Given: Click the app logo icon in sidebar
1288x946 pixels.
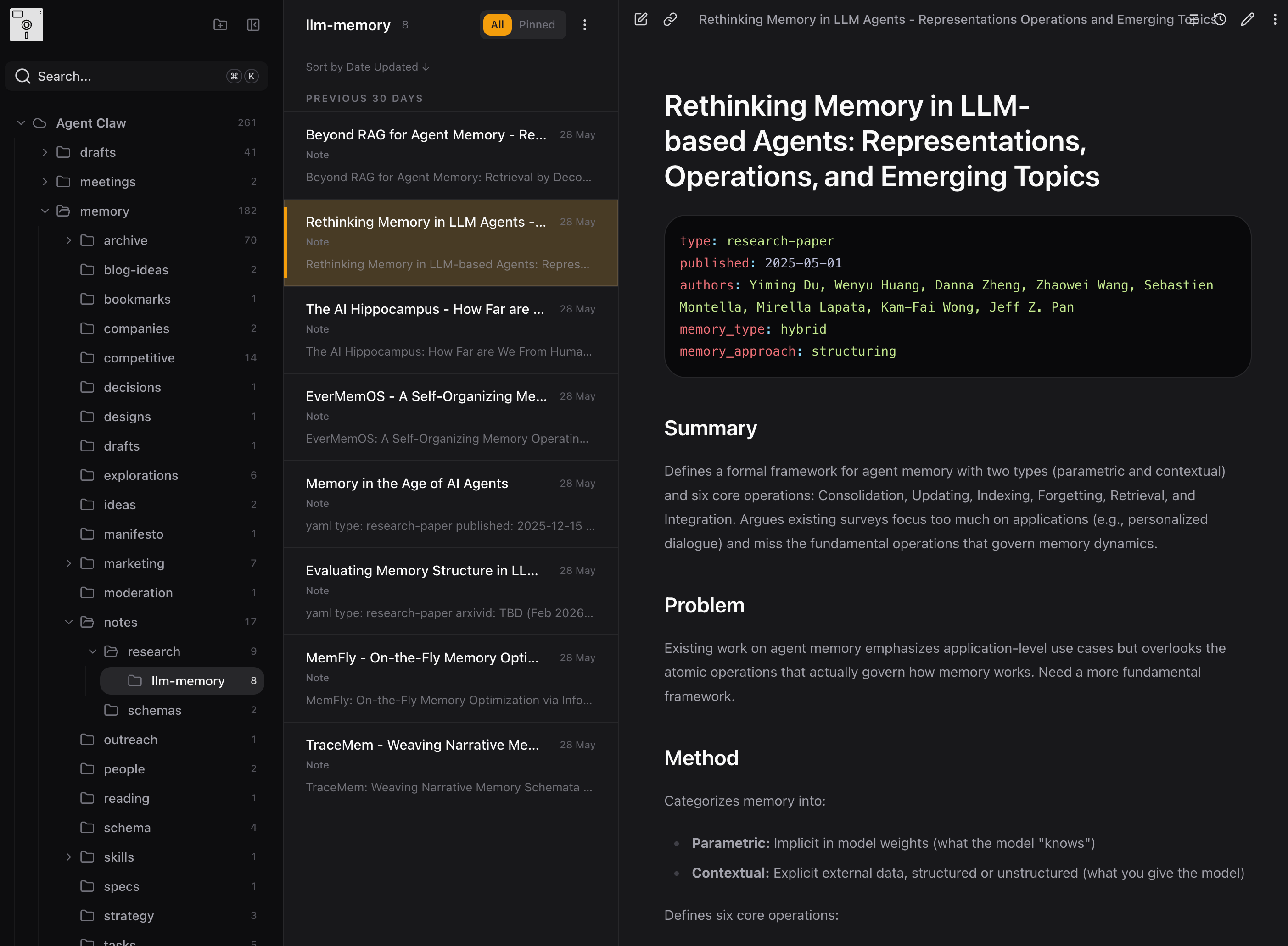Looking at the screenshot, I should (26, 25).
